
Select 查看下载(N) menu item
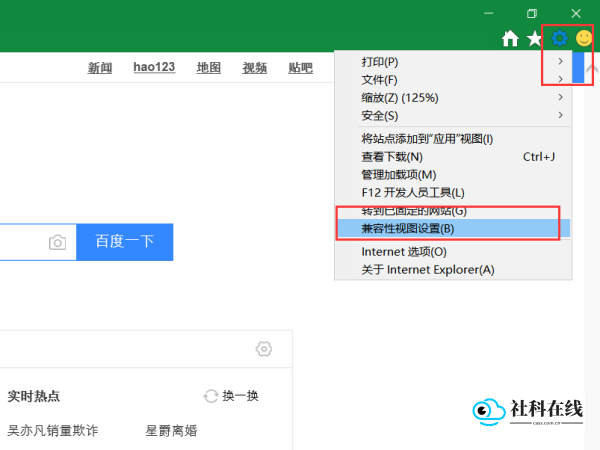453,157
